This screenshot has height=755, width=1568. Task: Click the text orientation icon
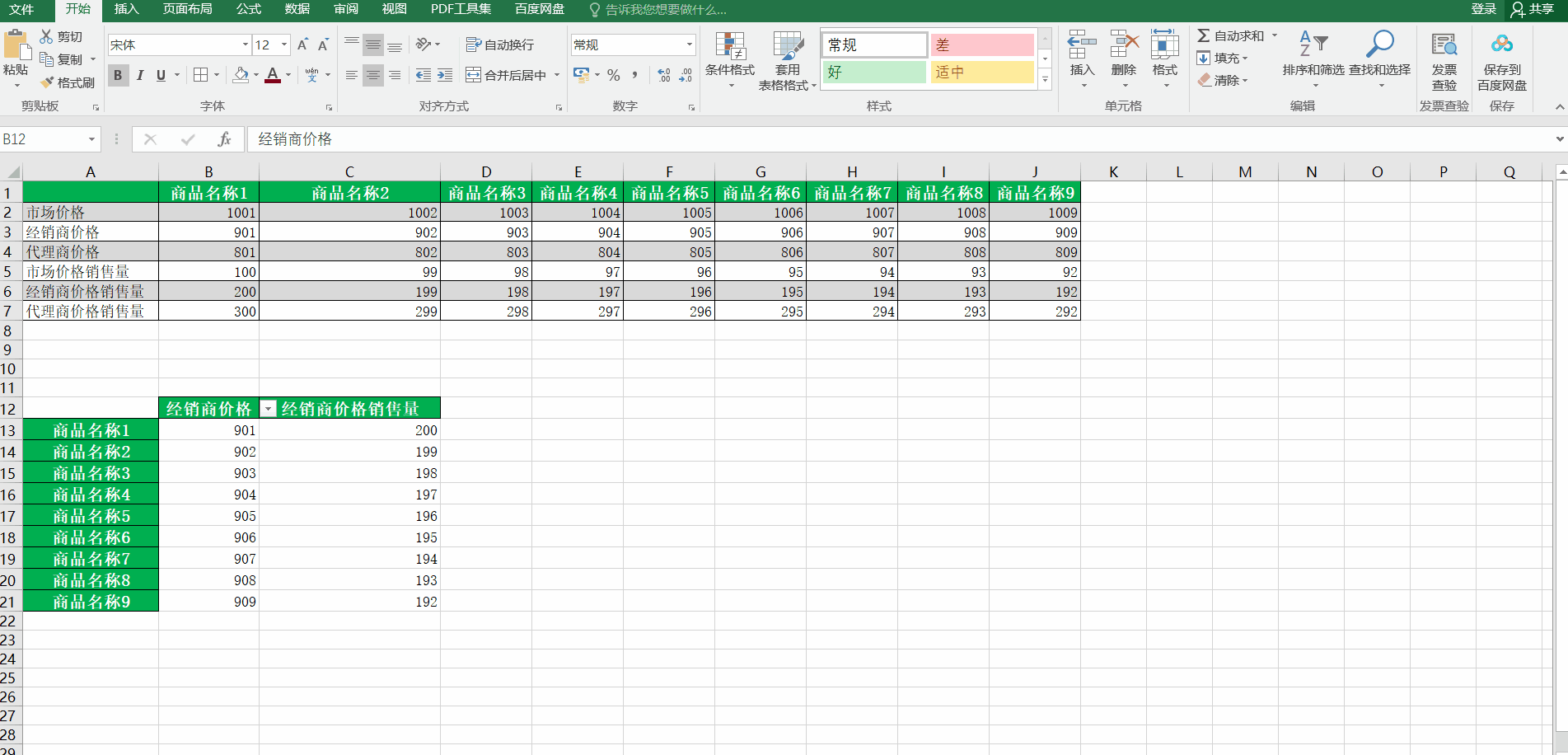(424, 44)
